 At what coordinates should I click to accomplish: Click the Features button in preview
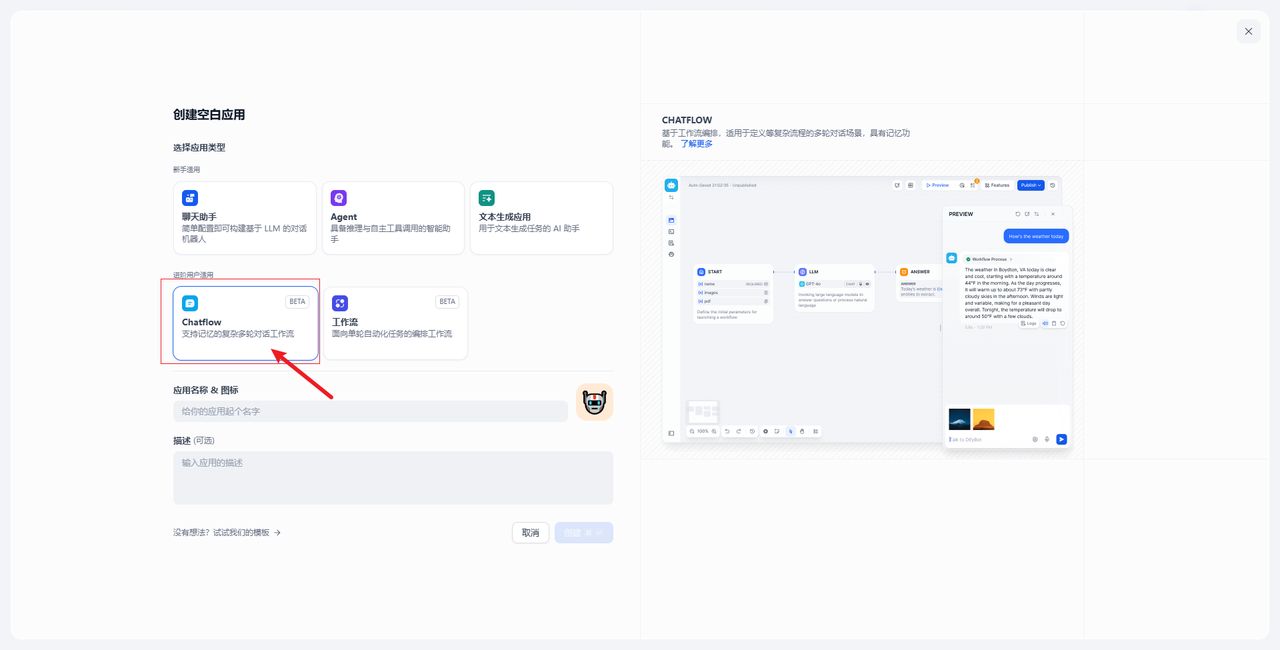click(x=997, y=185)
